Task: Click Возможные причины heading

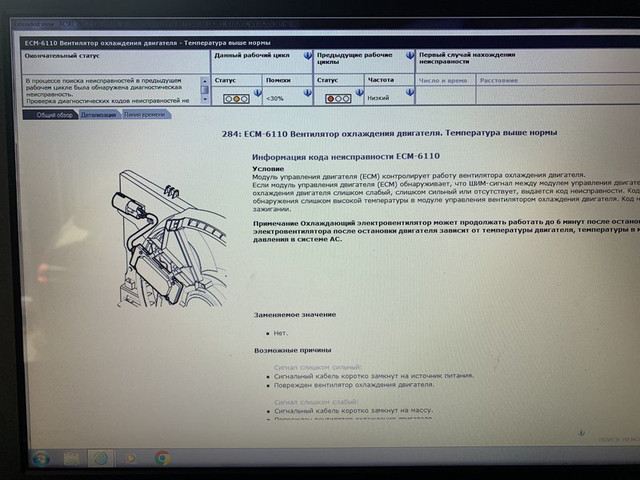Action: click(292, 350)
